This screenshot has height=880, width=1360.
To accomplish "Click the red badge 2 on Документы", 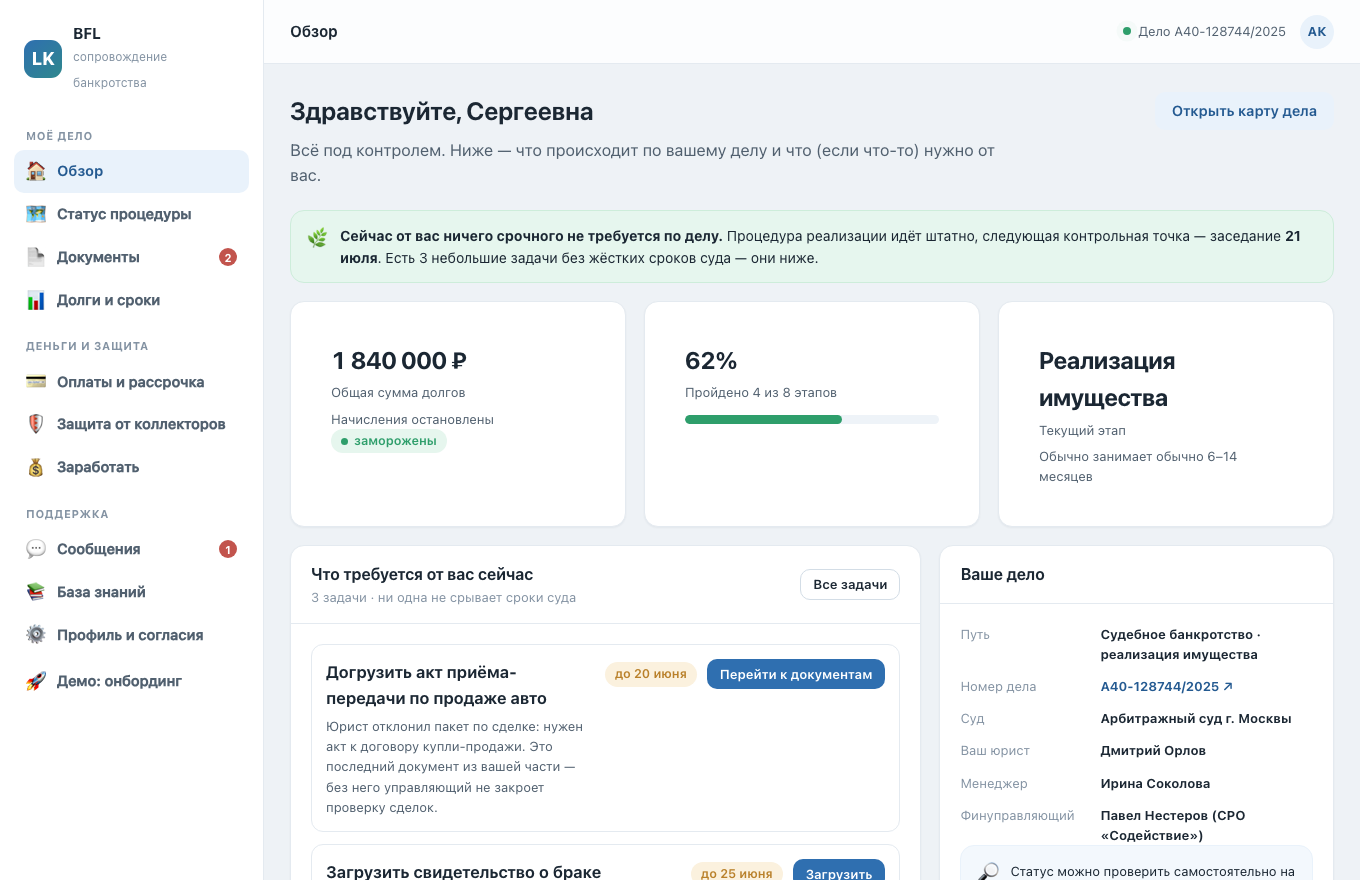I will pos(228,257).
